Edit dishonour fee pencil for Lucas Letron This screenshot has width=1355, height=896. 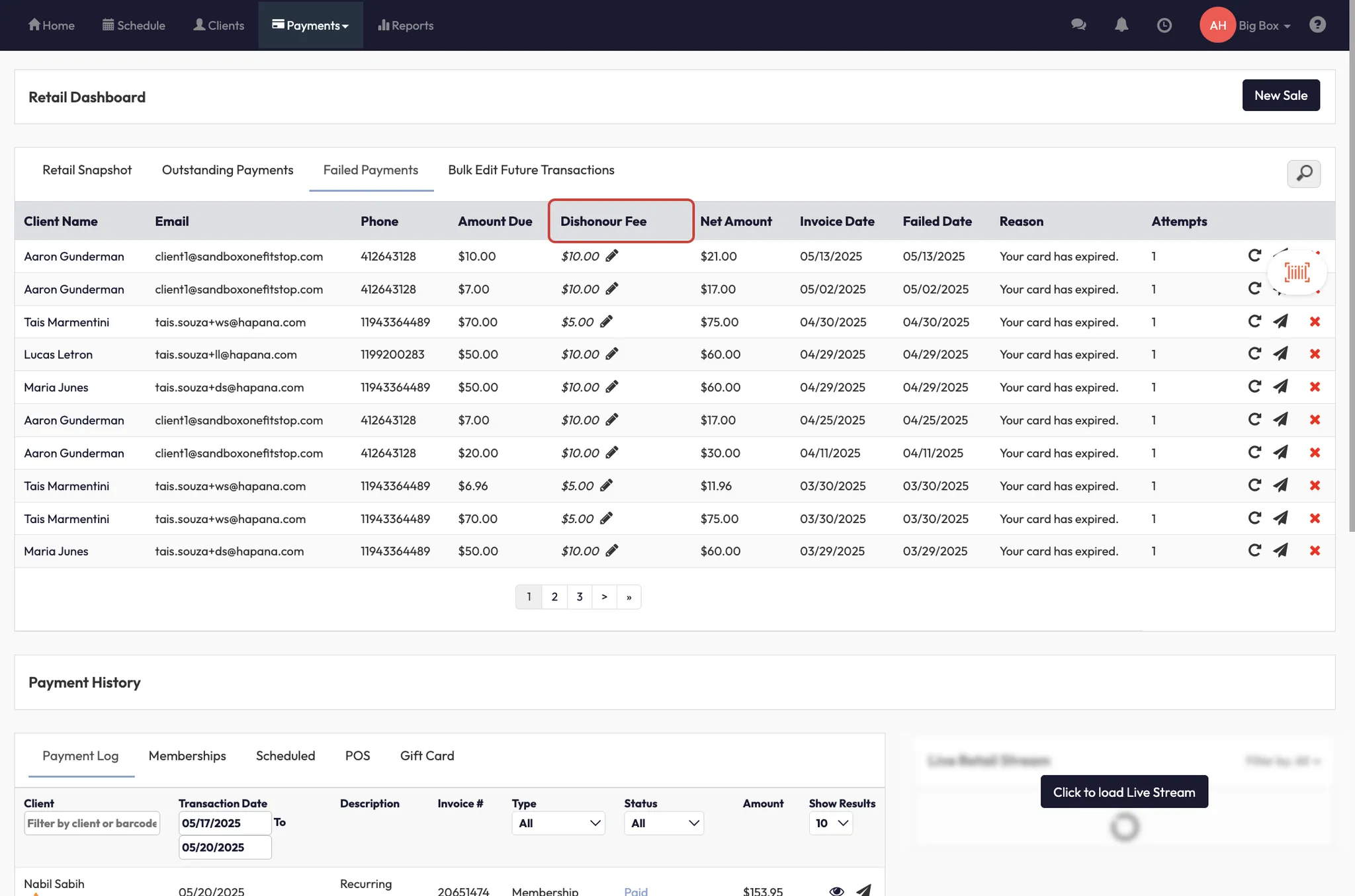pyautogui.click(x=612, y=354)
